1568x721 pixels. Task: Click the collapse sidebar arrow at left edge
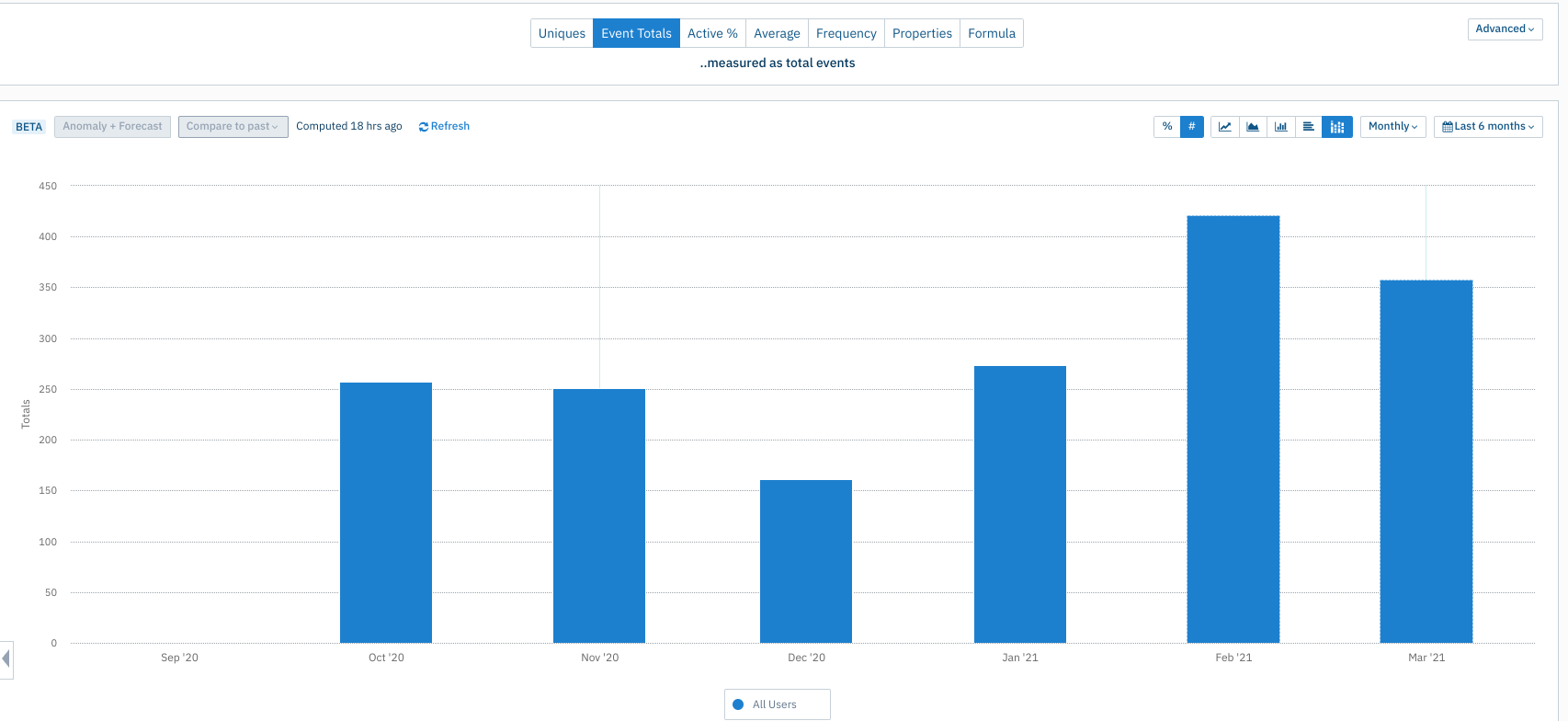click(6, 659)
